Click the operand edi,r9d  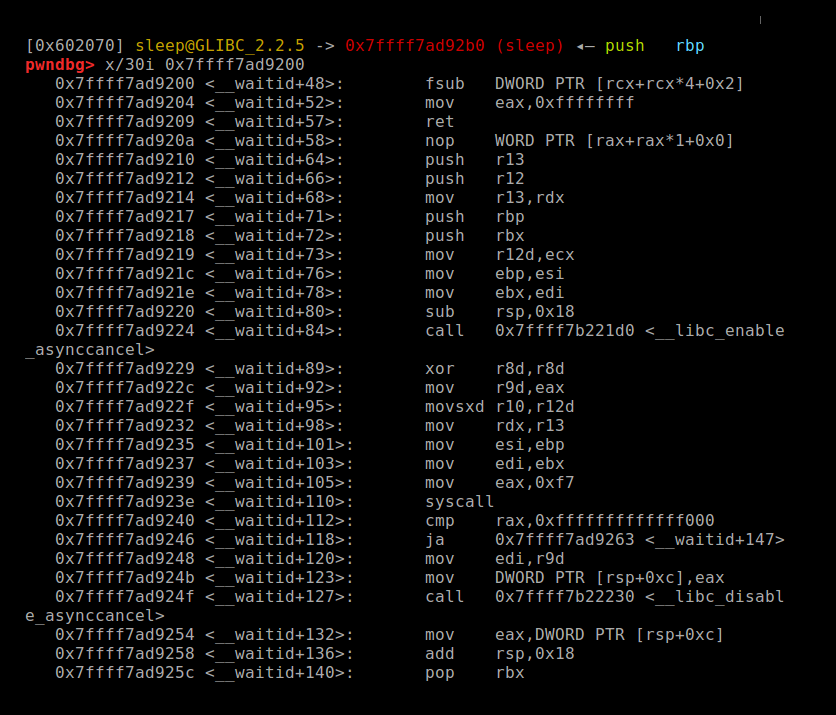click(x=529, y=559)
